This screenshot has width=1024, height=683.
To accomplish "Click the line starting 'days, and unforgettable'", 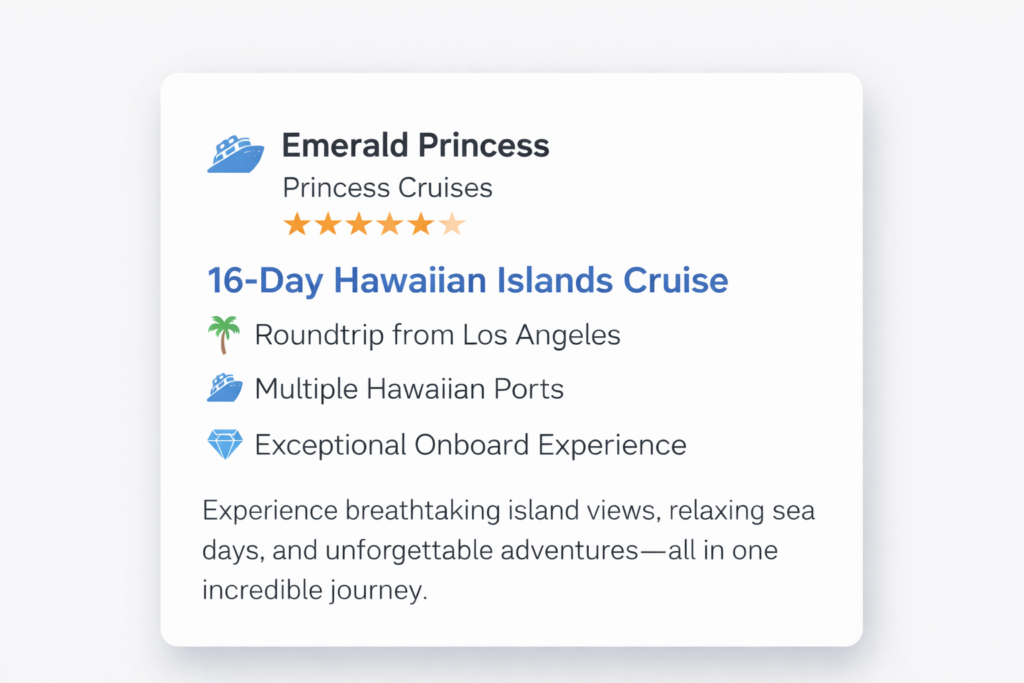I will click(x=491, y=550).
